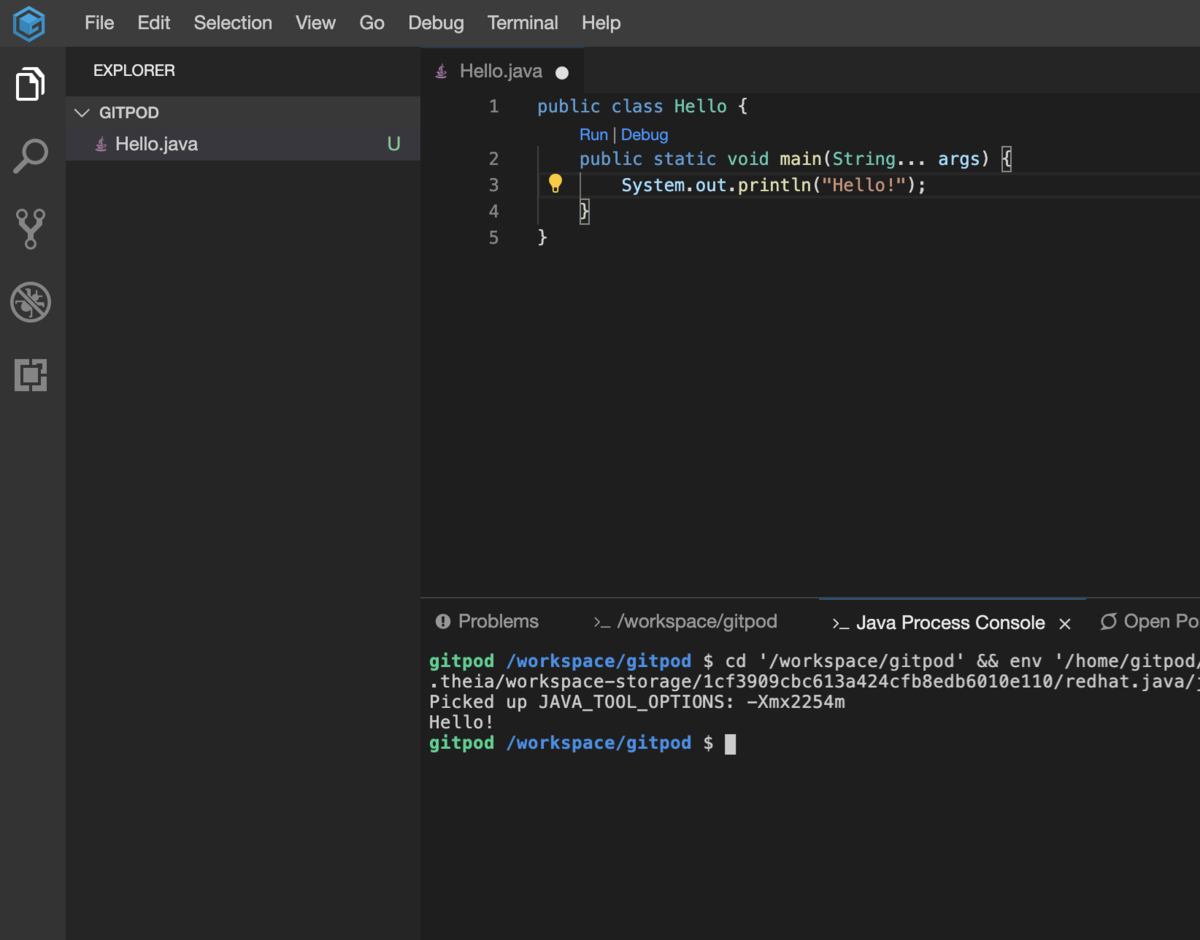Switch to the /workspace/gitpod terminal tab
Viewport: 1200px width, 940px height.
point(685,622)
